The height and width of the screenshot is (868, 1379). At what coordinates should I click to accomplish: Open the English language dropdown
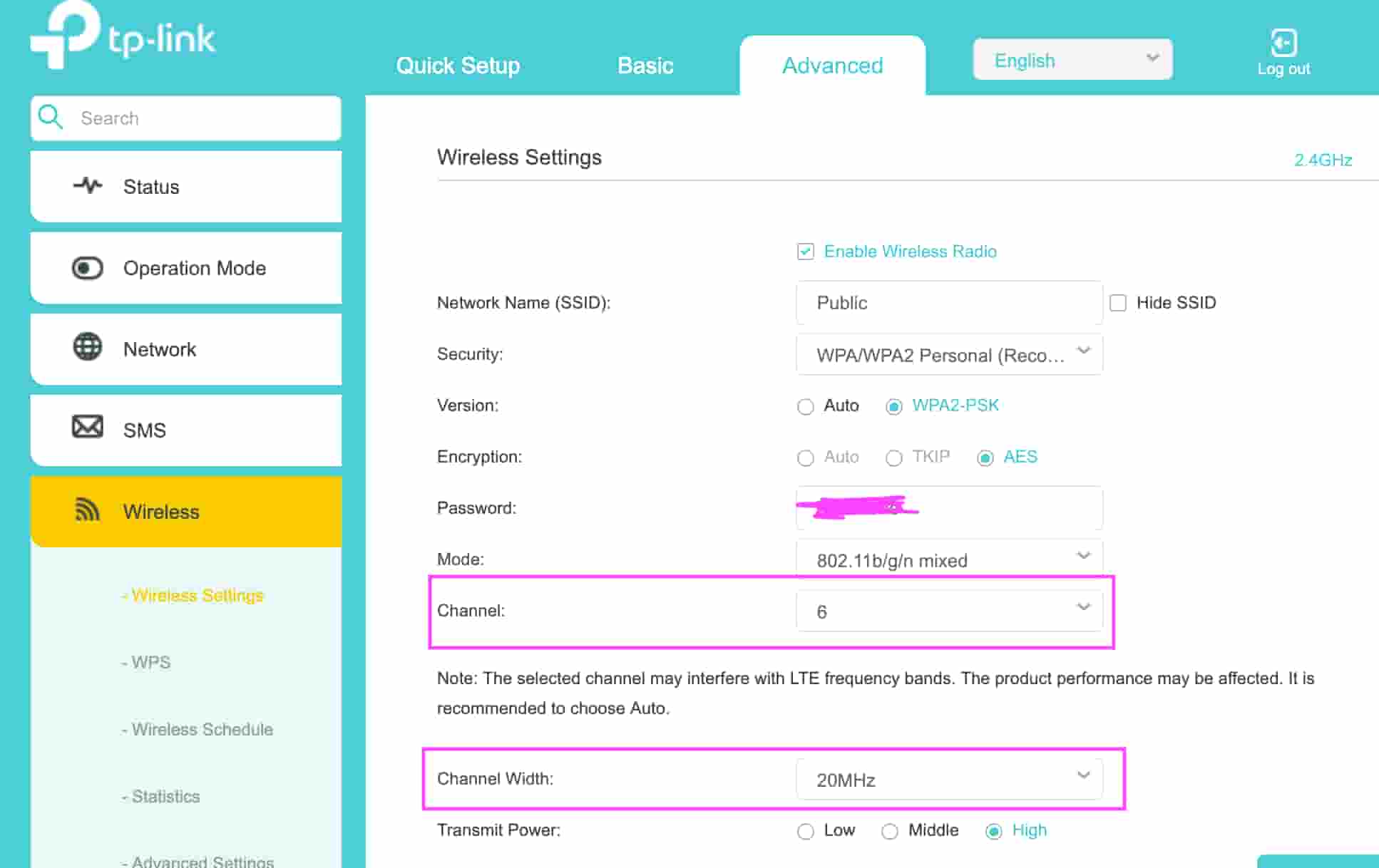coord(1072,60)
